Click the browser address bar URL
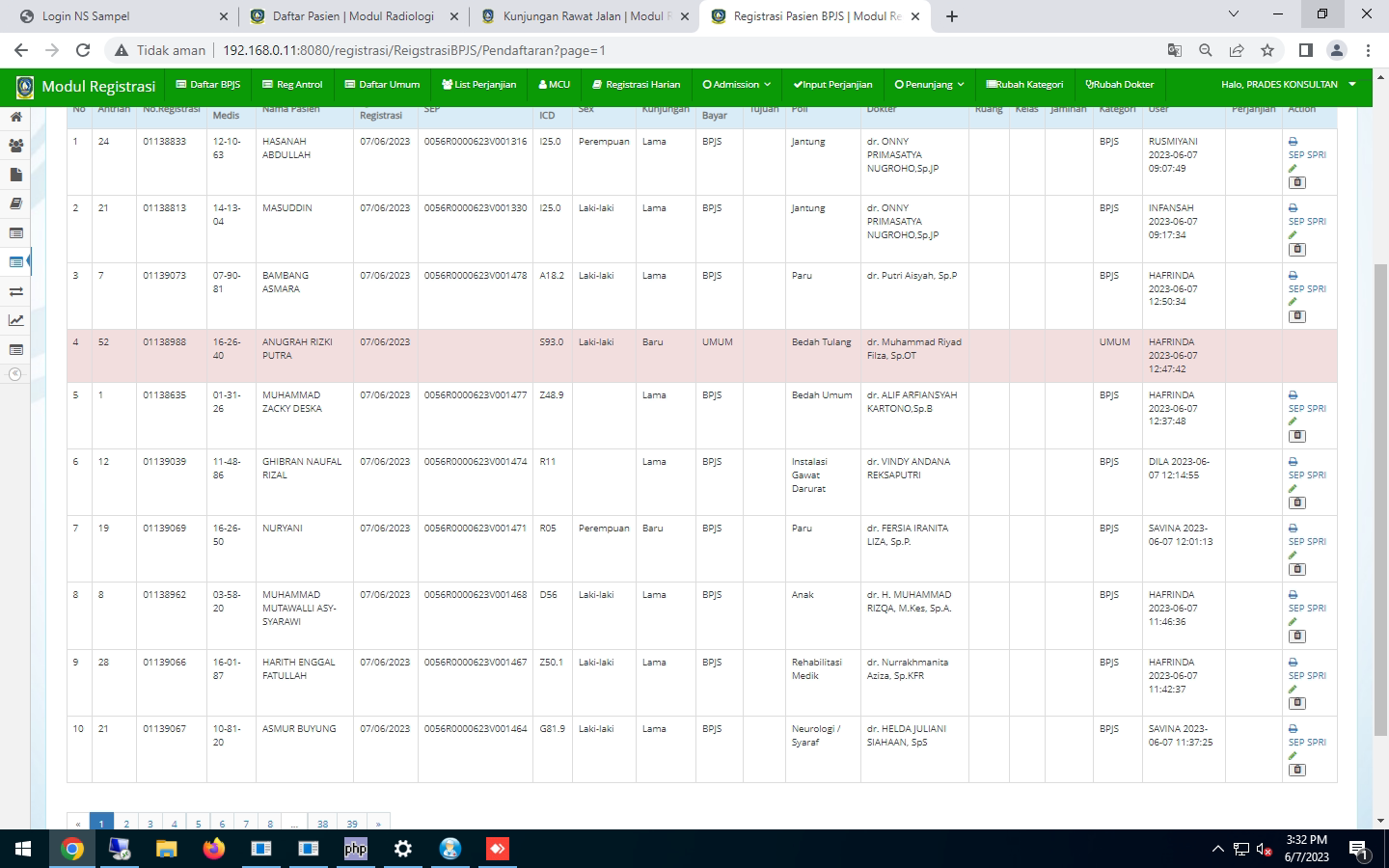Image resolution: width=1389 pixels, height=868 pixels. point(415,50)
